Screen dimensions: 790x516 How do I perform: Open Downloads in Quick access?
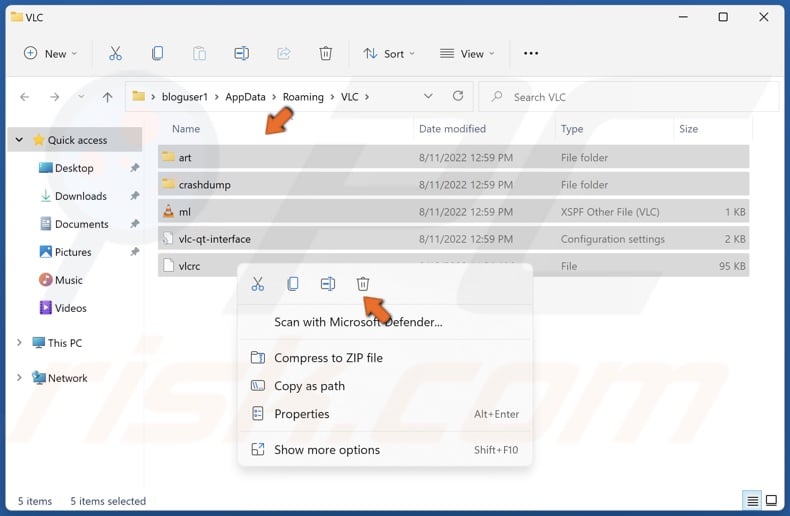[80, 196]
